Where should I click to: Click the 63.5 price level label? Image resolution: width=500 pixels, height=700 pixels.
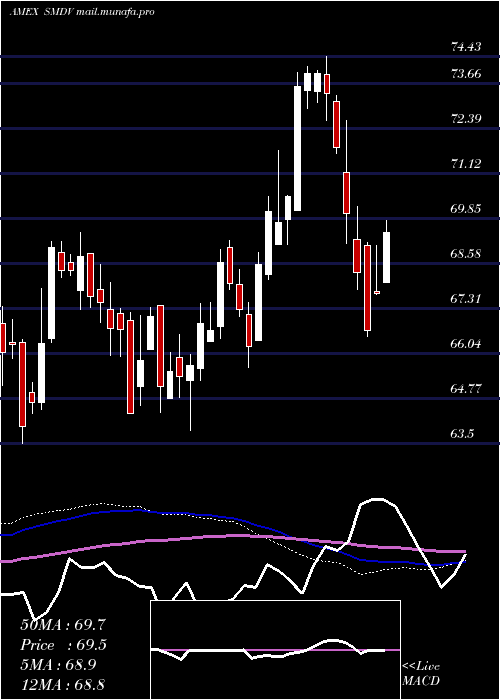(462, 434)
